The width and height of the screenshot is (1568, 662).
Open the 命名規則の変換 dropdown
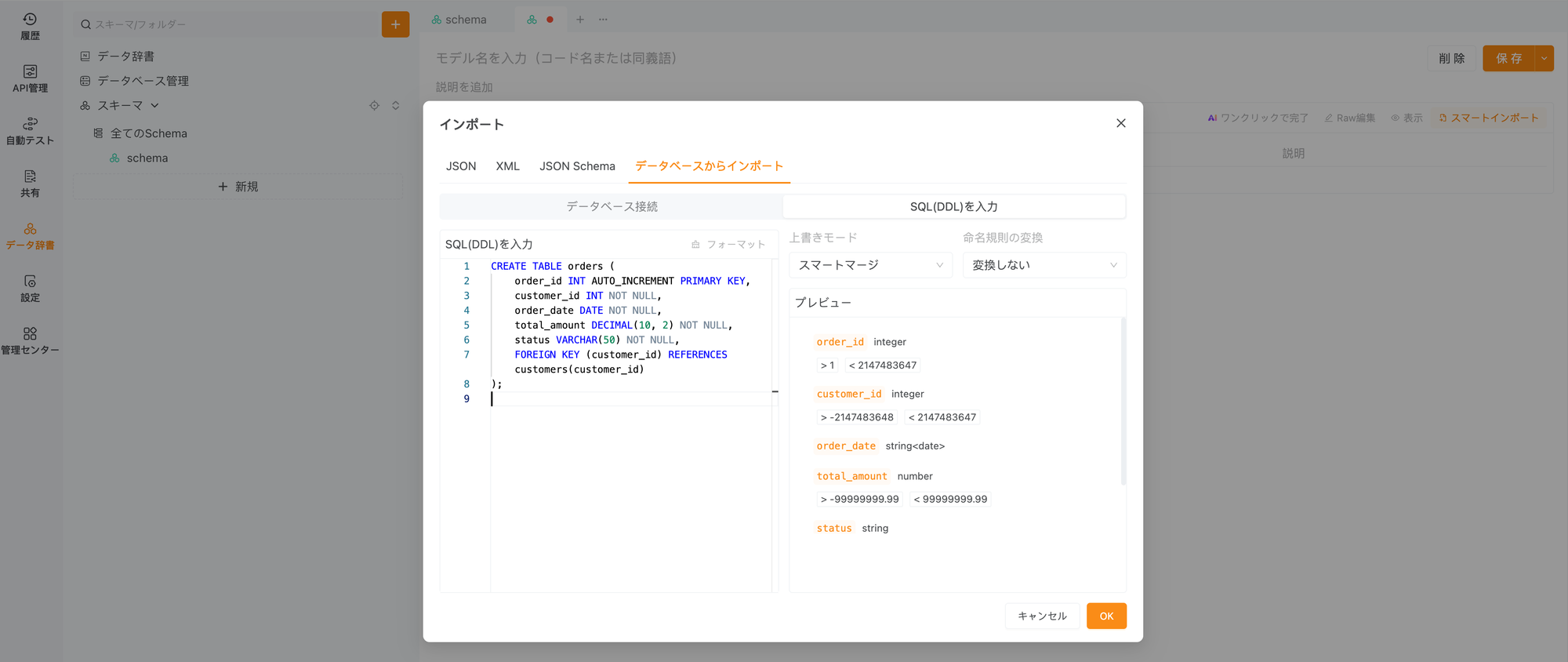pos(1044,265)
